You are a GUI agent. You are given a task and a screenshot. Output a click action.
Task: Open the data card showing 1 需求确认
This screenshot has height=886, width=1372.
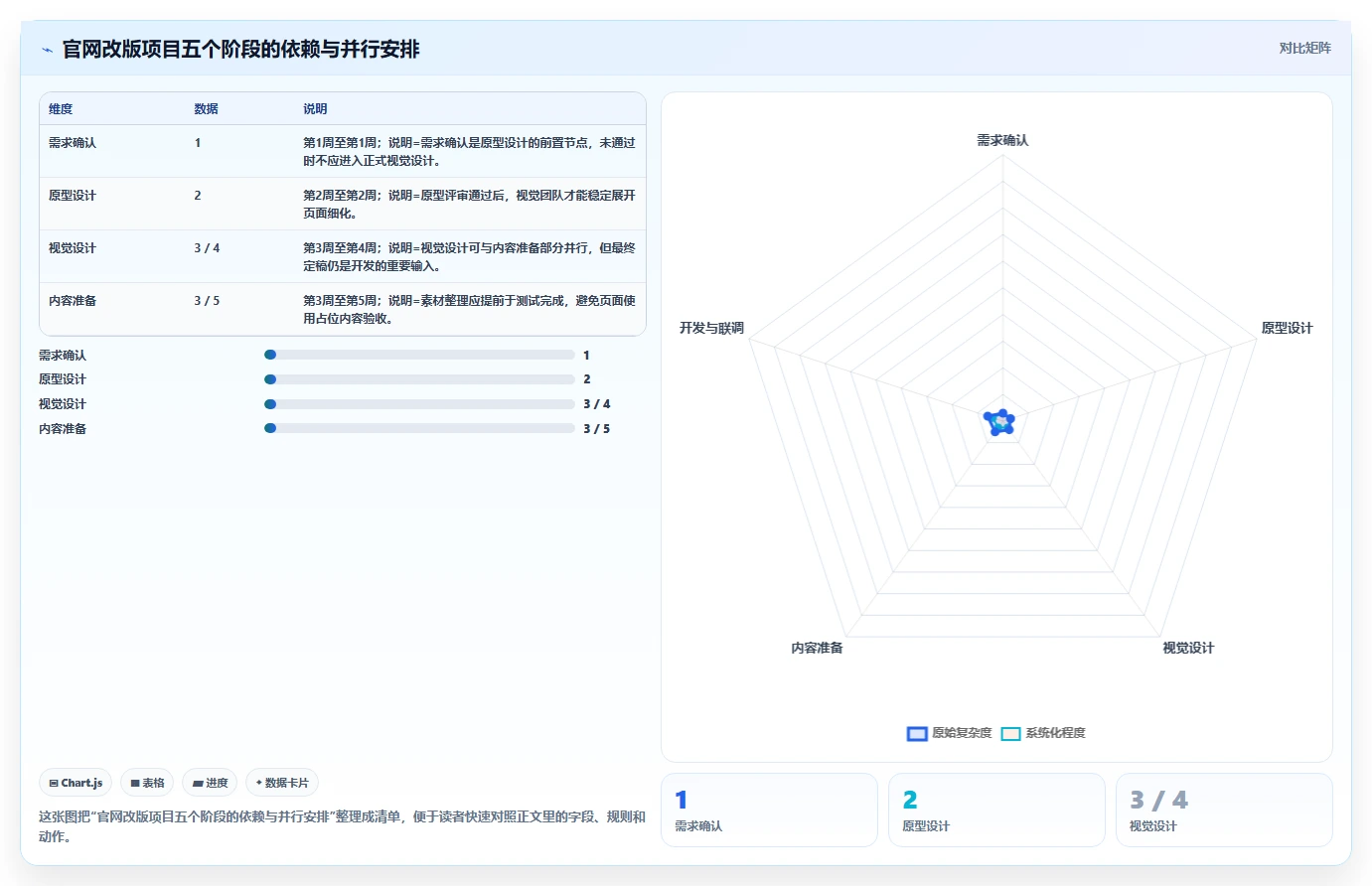[x=769, y=811]
